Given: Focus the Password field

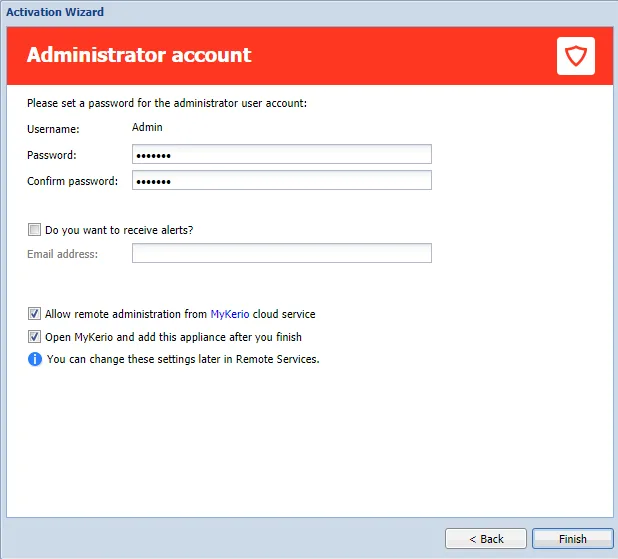Looking at the screenshot, I should click(x=282, y=154).
